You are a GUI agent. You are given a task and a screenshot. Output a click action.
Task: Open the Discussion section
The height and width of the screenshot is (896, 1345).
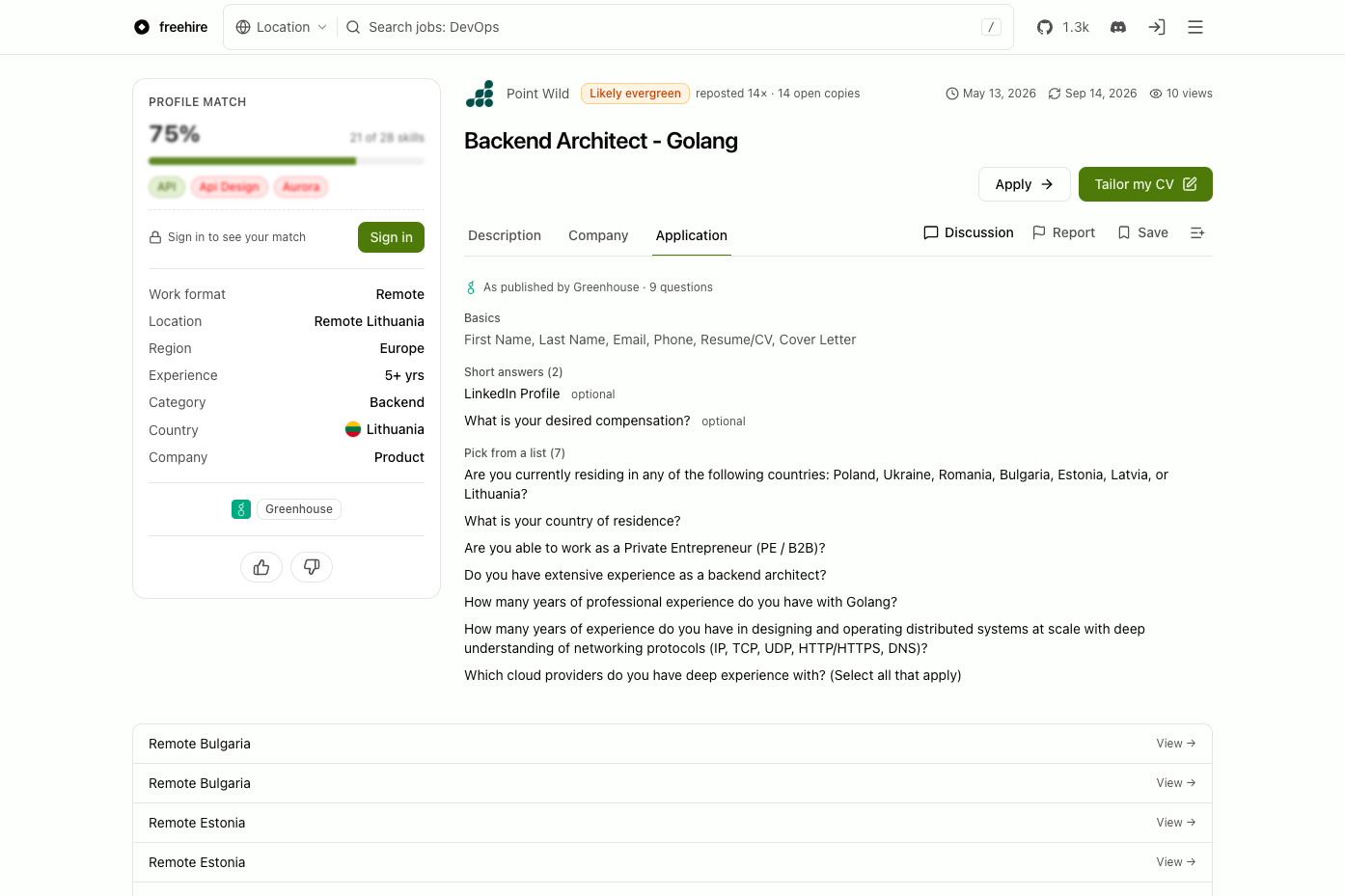tap(969, 232)
